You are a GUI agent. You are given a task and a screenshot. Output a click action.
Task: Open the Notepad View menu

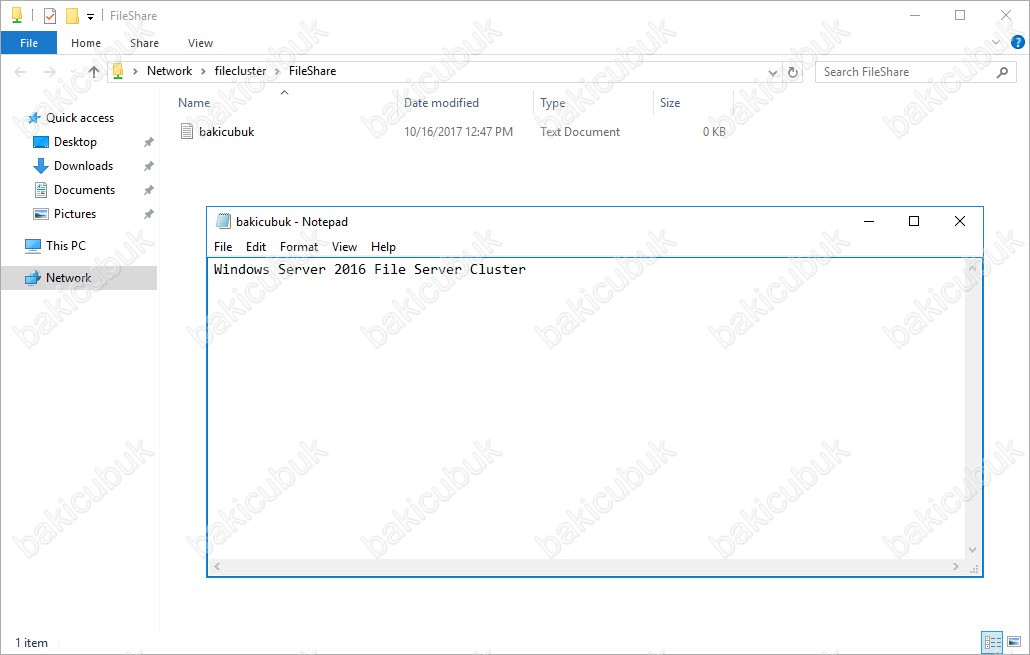point(344,247)
